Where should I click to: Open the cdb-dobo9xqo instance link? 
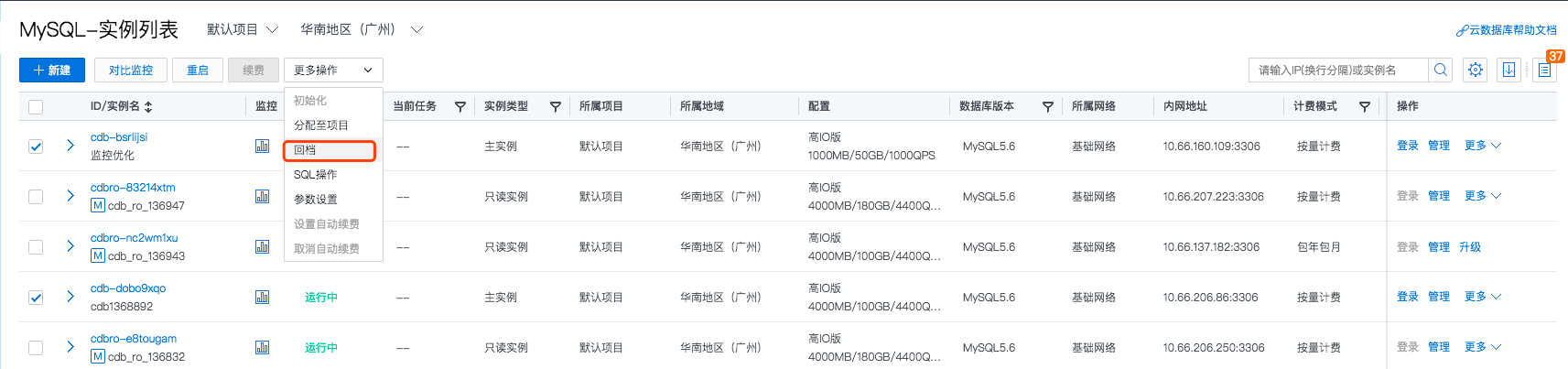click(x=128, y=288)
